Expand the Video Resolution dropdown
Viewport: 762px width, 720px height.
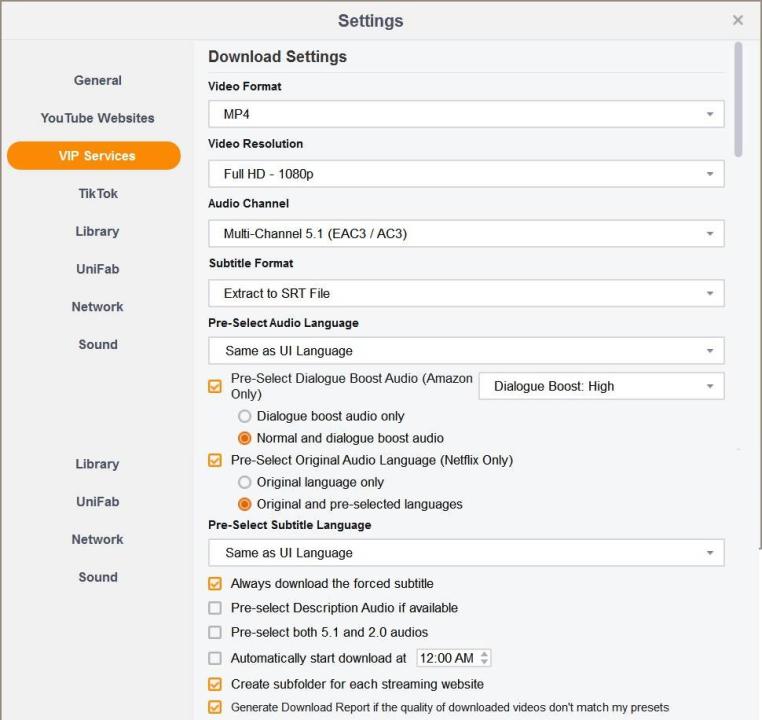click(x=466, y=174)
